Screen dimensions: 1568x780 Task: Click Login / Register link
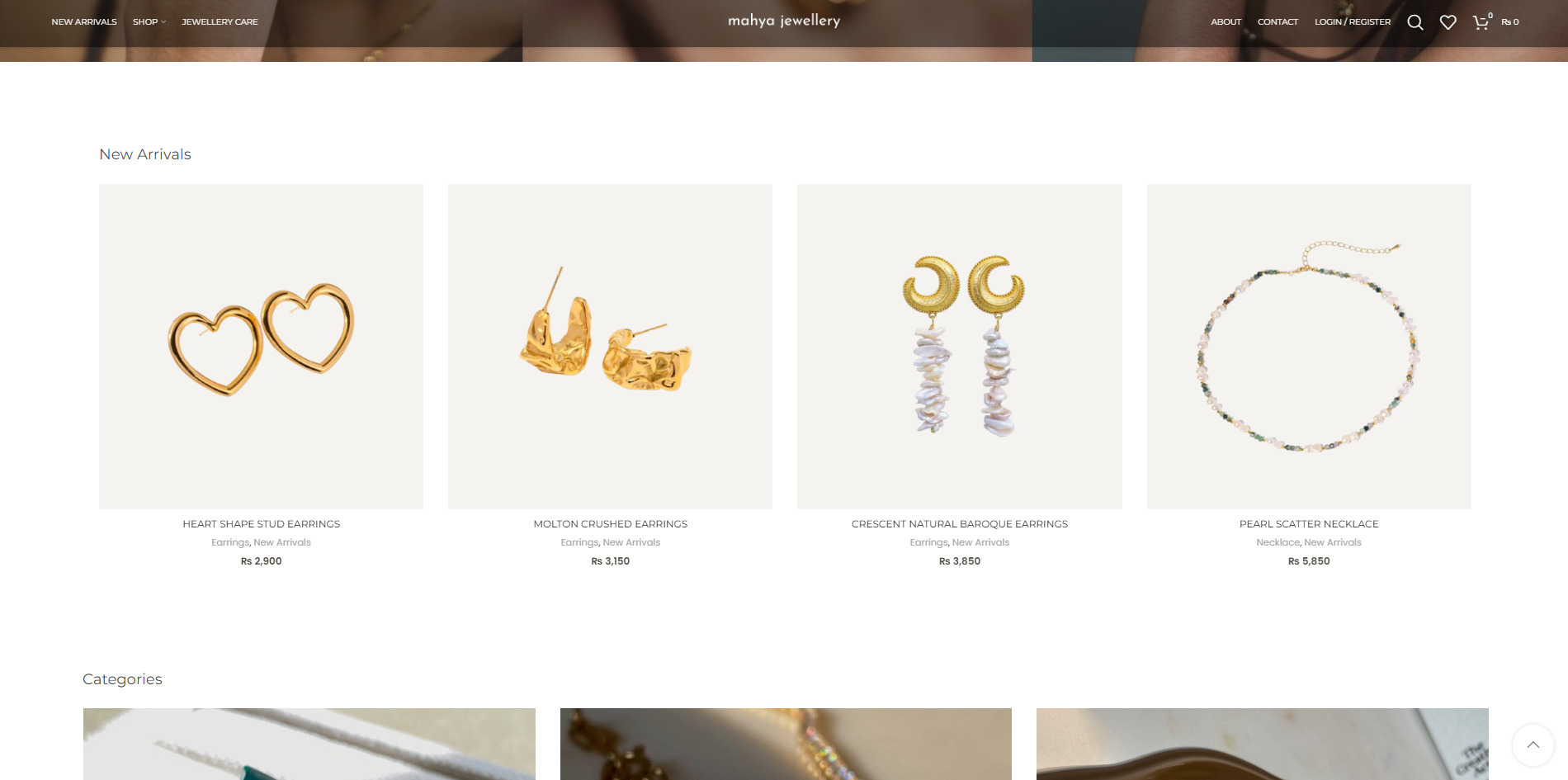[1353, 22]
